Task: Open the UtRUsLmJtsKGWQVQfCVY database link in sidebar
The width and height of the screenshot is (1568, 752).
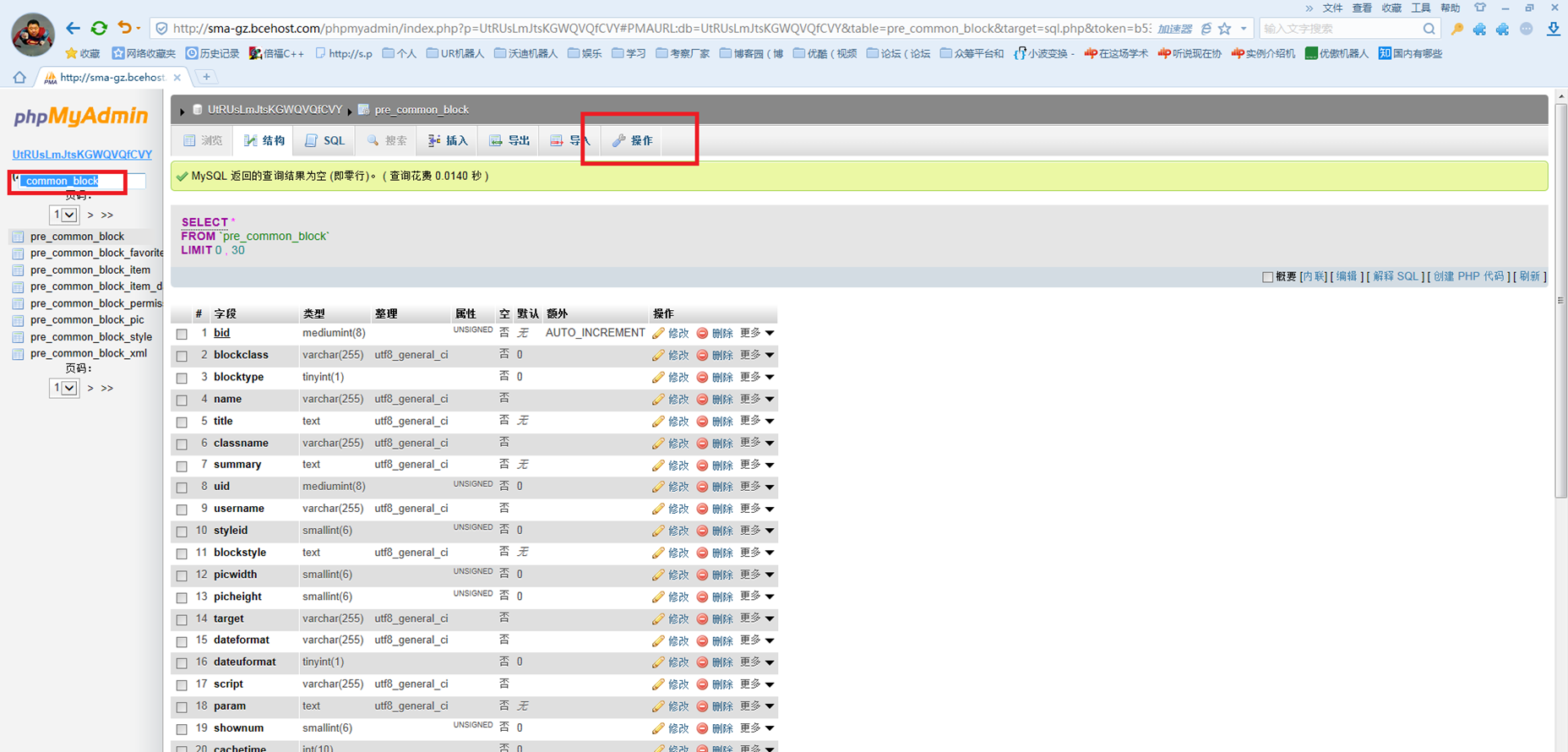Action: 82,154
